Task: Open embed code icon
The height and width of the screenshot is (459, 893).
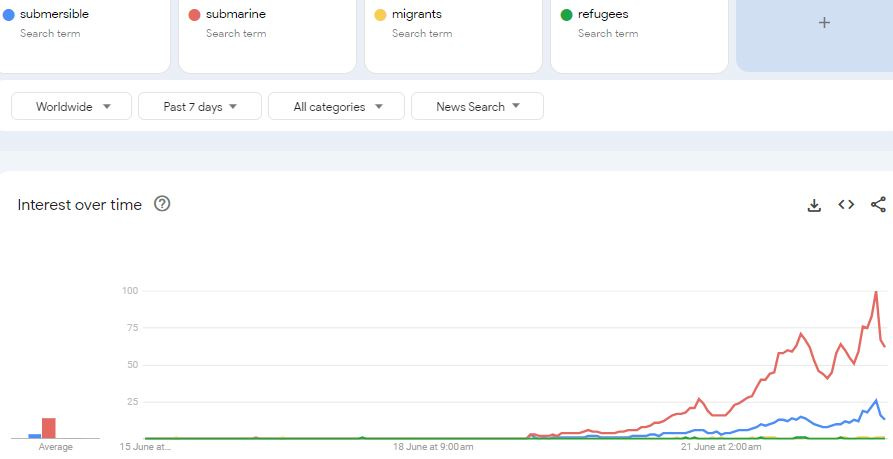Action: click(846, 204)
